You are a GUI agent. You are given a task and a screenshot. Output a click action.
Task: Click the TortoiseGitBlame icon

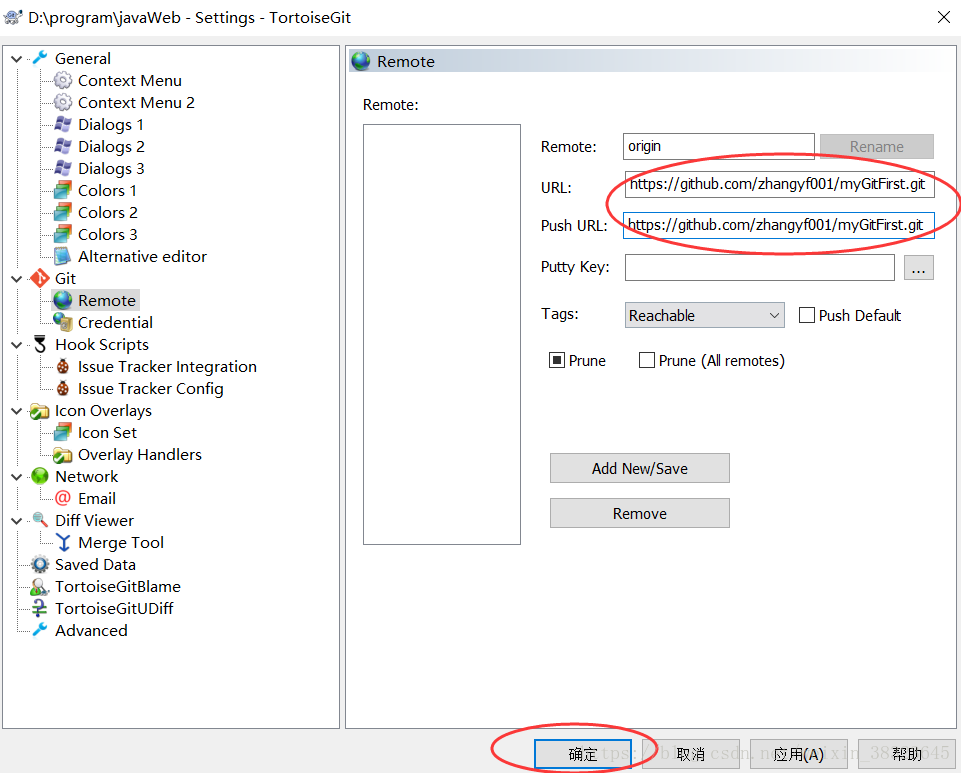click(40, 587)
